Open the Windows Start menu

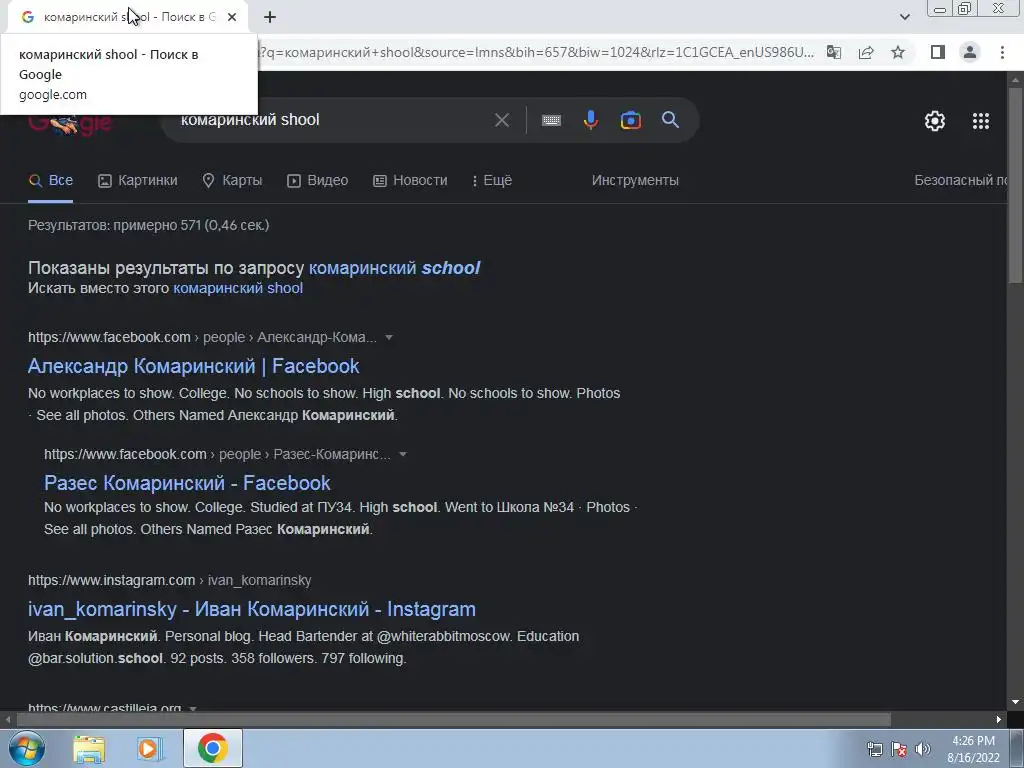pyautogui.click(x=27, y=748)
